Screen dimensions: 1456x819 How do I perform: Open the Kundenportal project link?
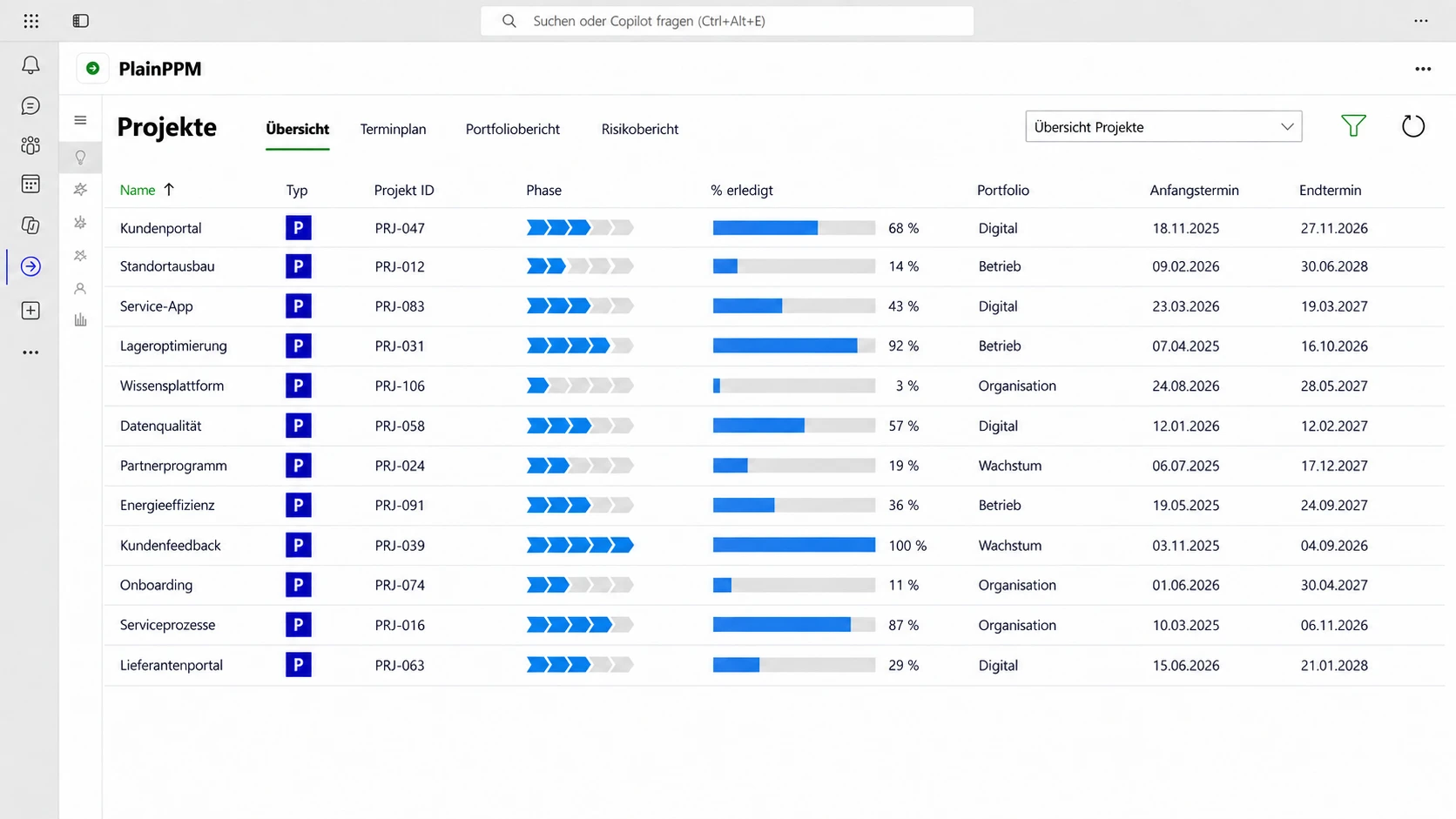160,228
